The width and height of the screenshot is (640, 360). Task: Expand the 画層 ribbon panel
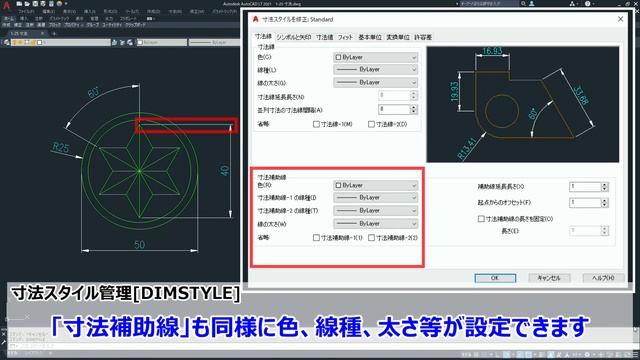[41, 25]
